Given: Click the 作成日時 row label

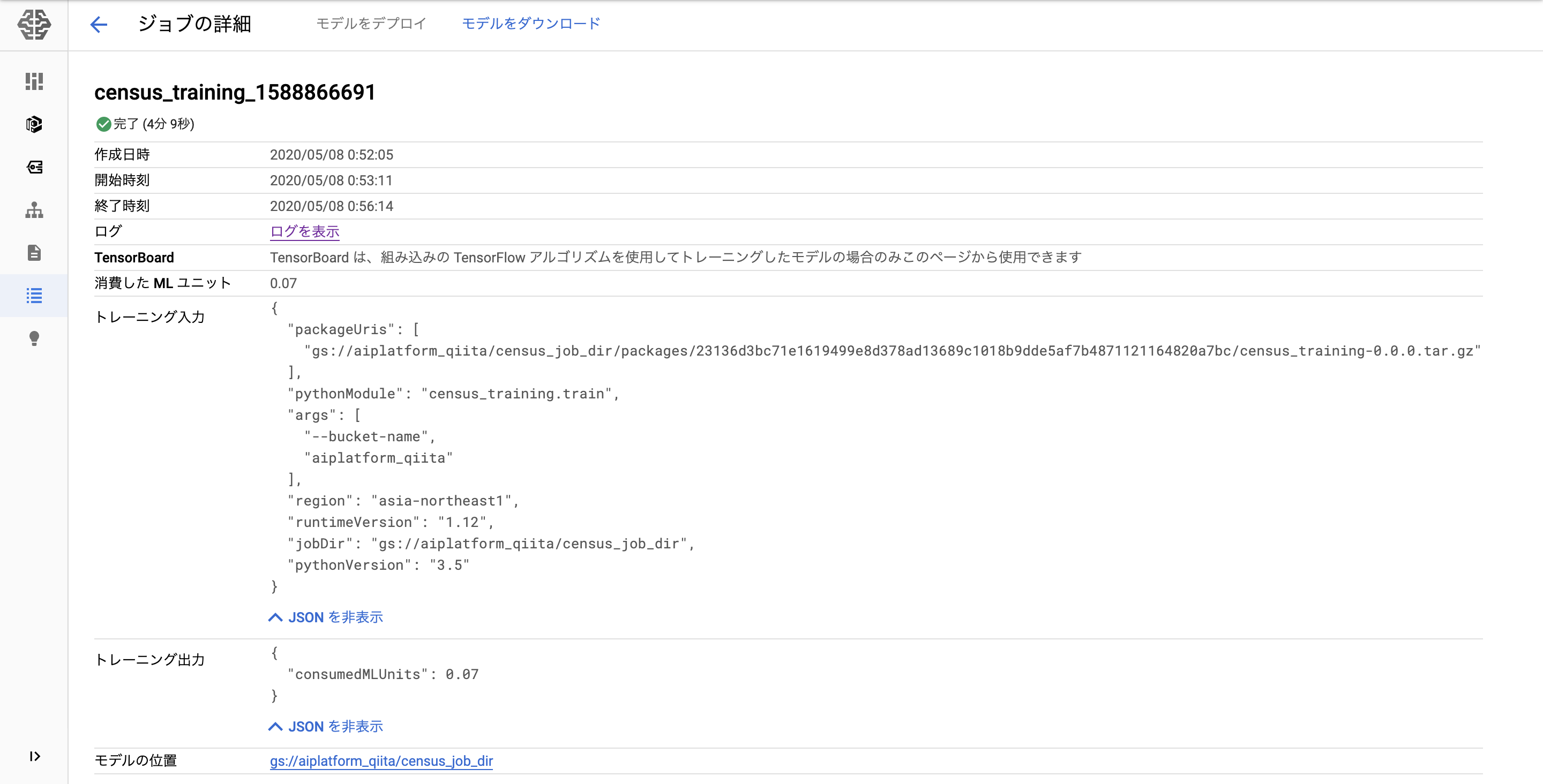Looking at the screenshot, I should point(122,155).
